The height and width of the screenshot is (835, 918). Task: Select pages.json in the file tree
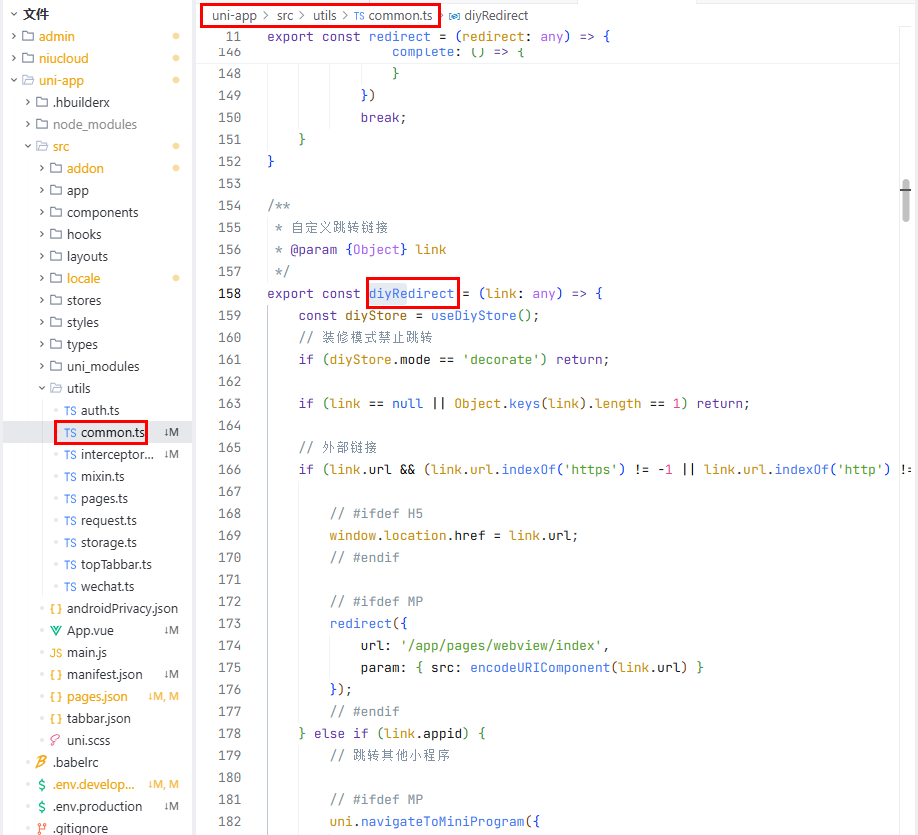(97, 696)
